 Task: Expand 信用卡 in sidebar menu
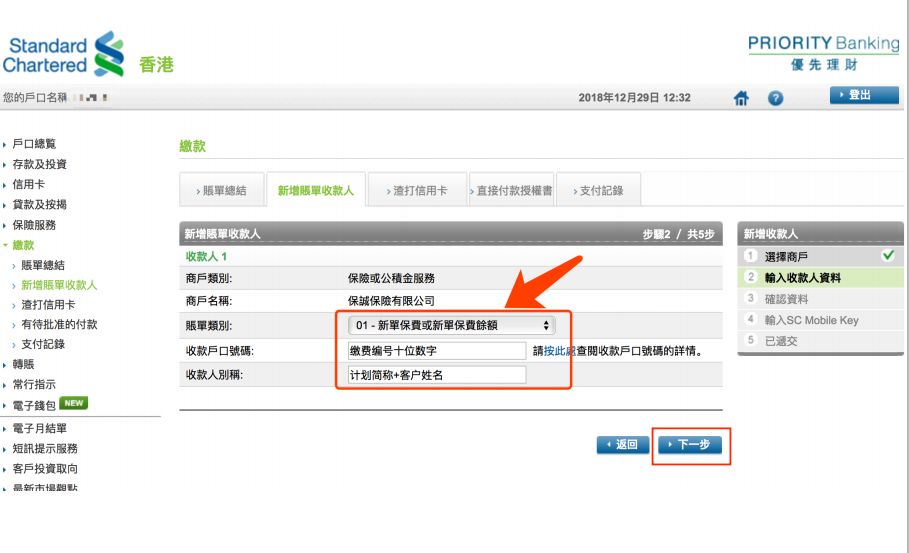pos(28,184)
